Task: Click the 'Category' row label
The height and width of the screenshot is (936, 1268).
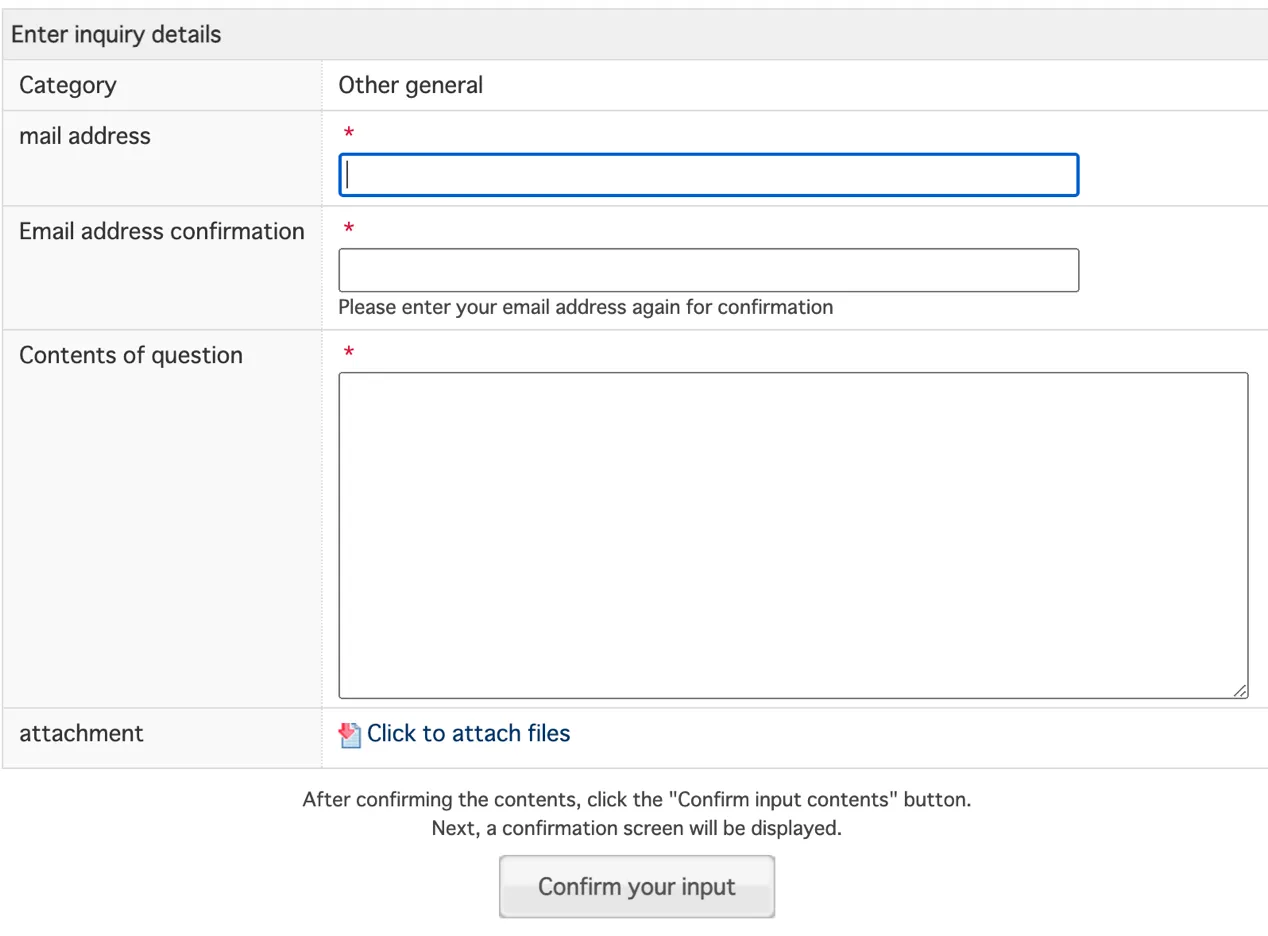Action: click(68, 86)
